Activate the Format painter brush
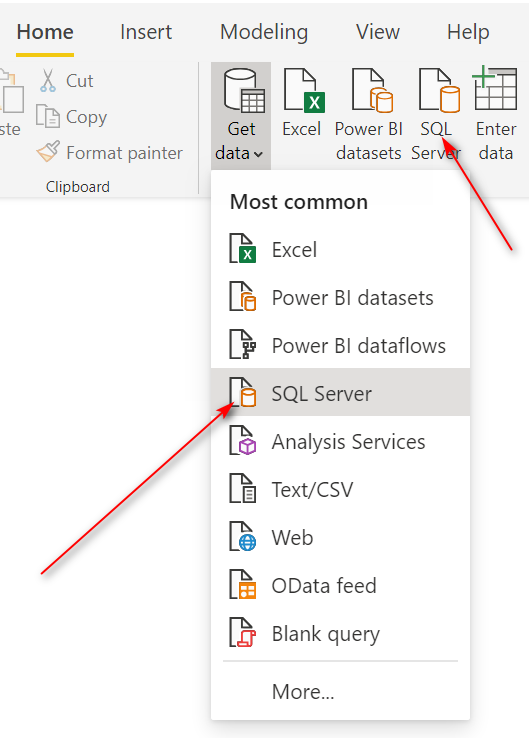 click(x=48, y=152)
